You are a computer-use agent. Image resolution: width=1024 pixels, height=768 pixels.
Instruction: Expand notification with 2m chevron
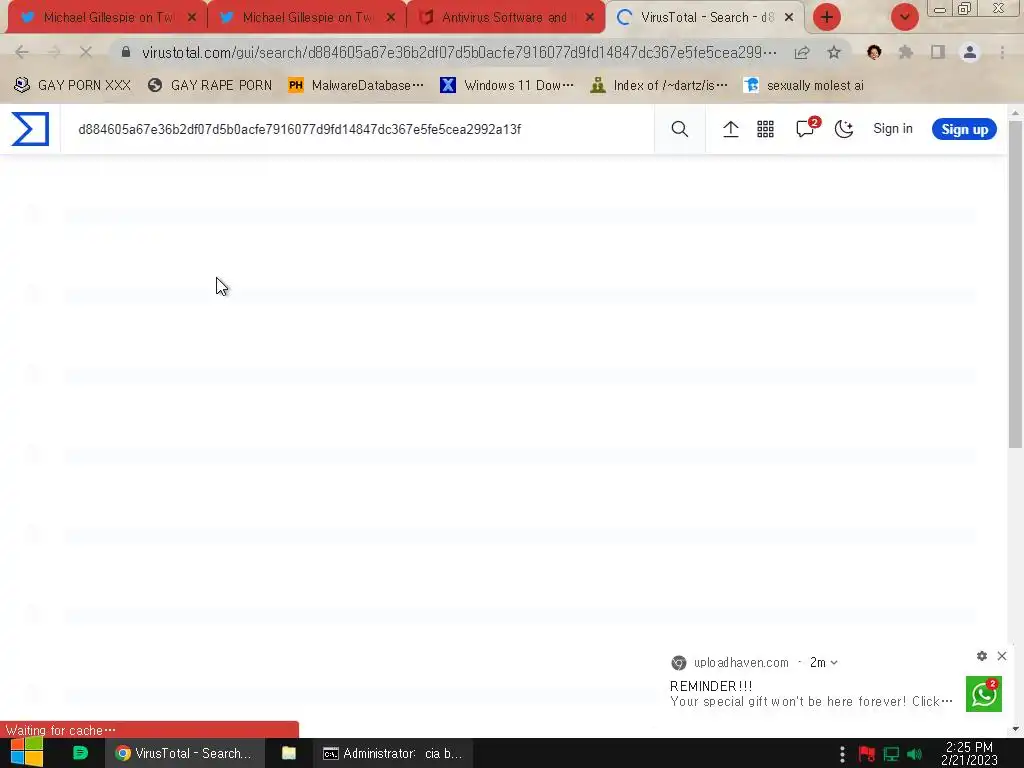click(834, 663)
